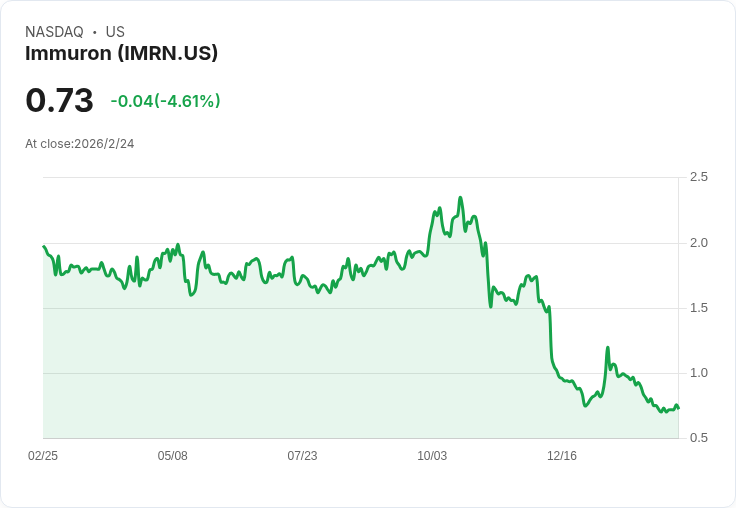Click the -0.04(-4.61%) price change text

point(165,101)
